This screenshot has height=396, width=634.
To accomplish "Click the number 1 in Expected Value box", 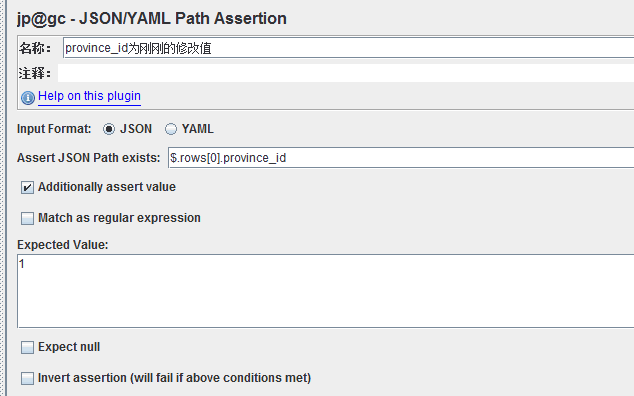I will (22, 264).
